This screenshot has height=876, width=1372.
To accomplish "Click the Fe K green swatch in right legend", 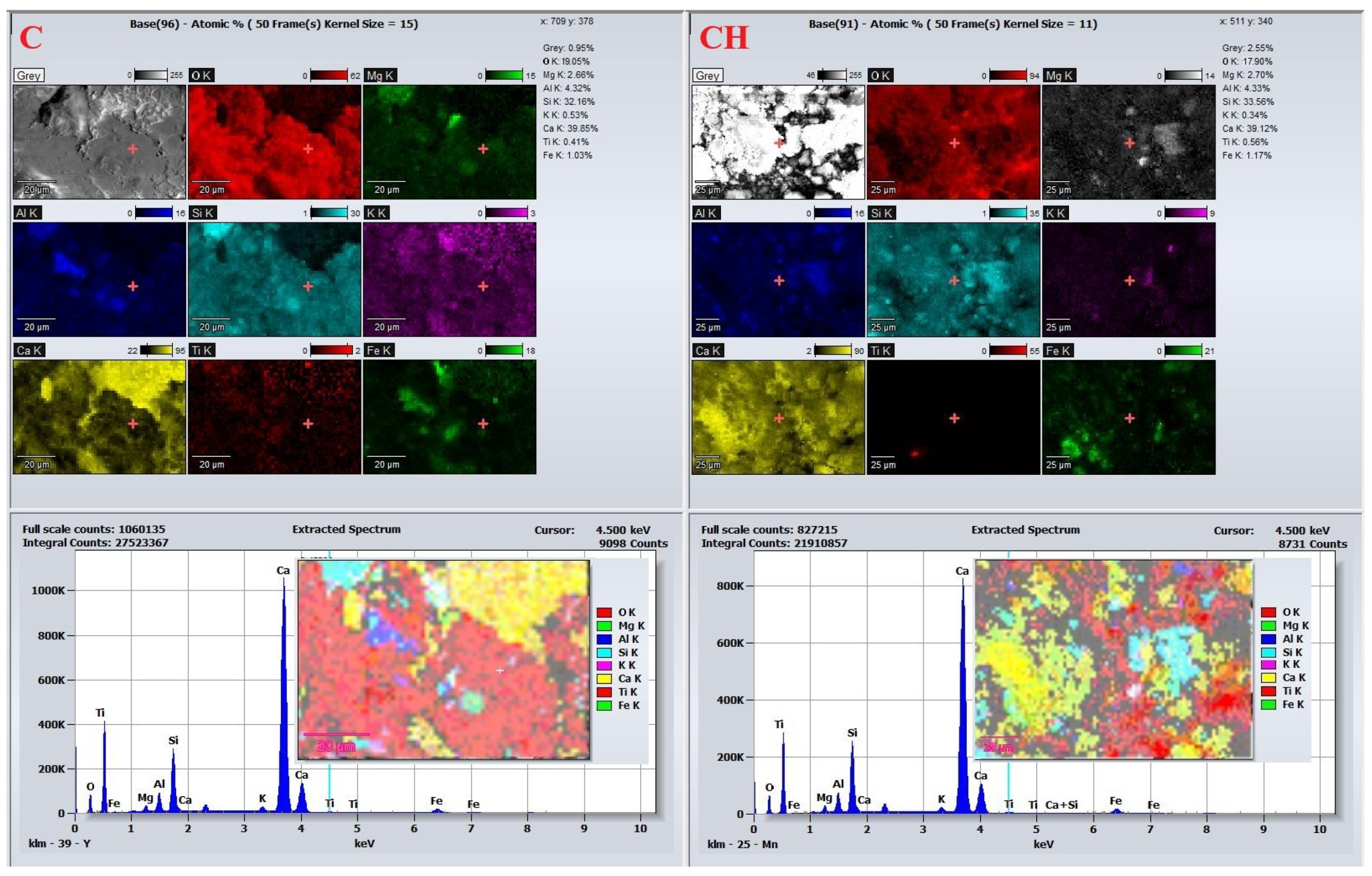I will pos(1268,705).
